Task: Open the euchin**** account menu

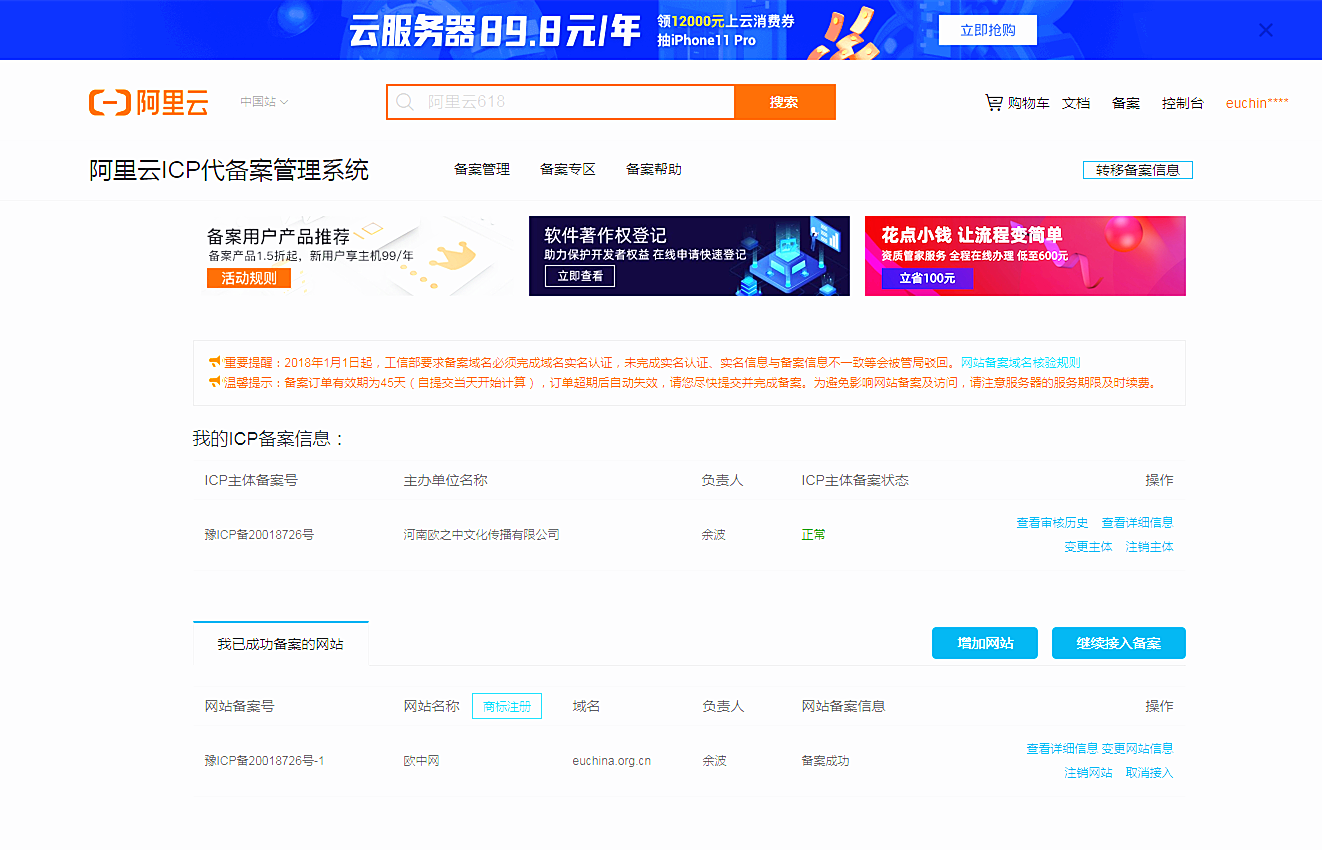Action: [x=1257, y=103]
